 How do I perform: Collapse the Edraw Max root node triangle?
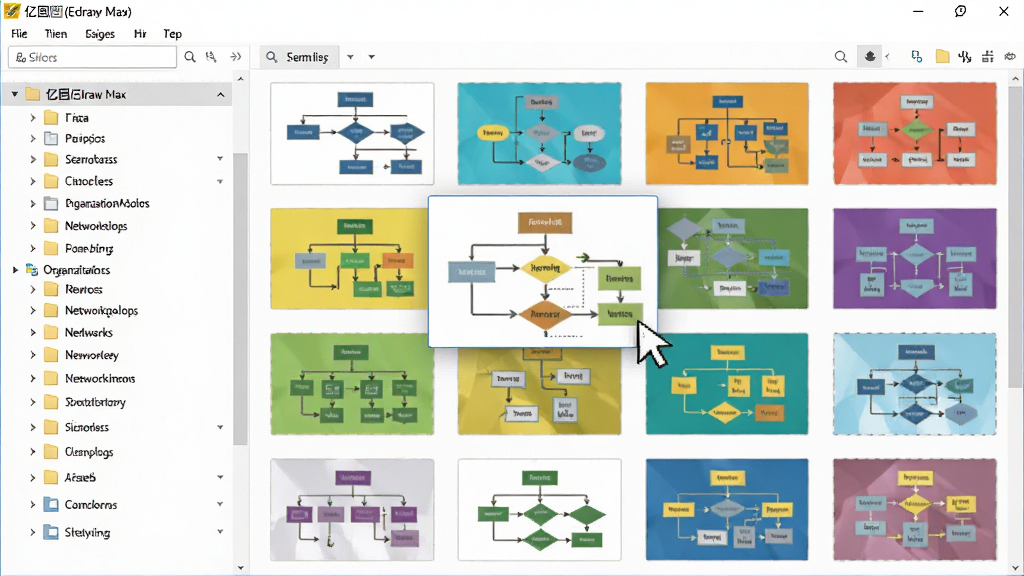14,95
